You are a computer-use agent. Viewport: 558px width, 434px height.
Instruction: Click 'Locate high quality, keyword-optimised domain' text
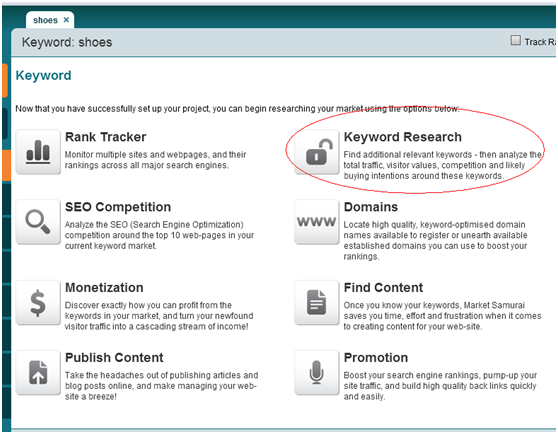tap(435, 240)
